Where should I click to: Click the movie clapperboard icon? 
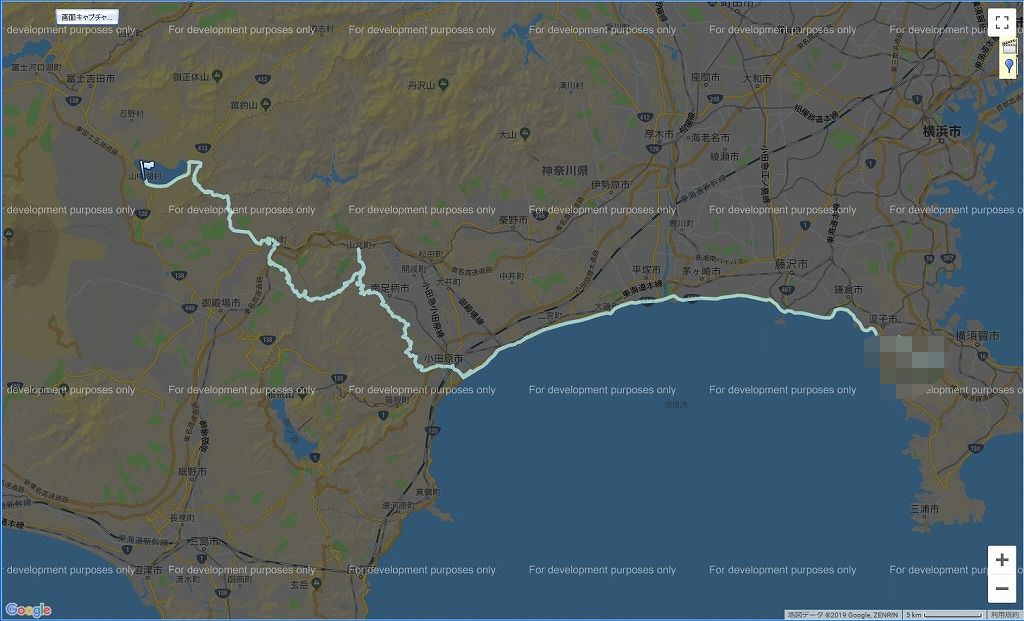coord(1009,47)
